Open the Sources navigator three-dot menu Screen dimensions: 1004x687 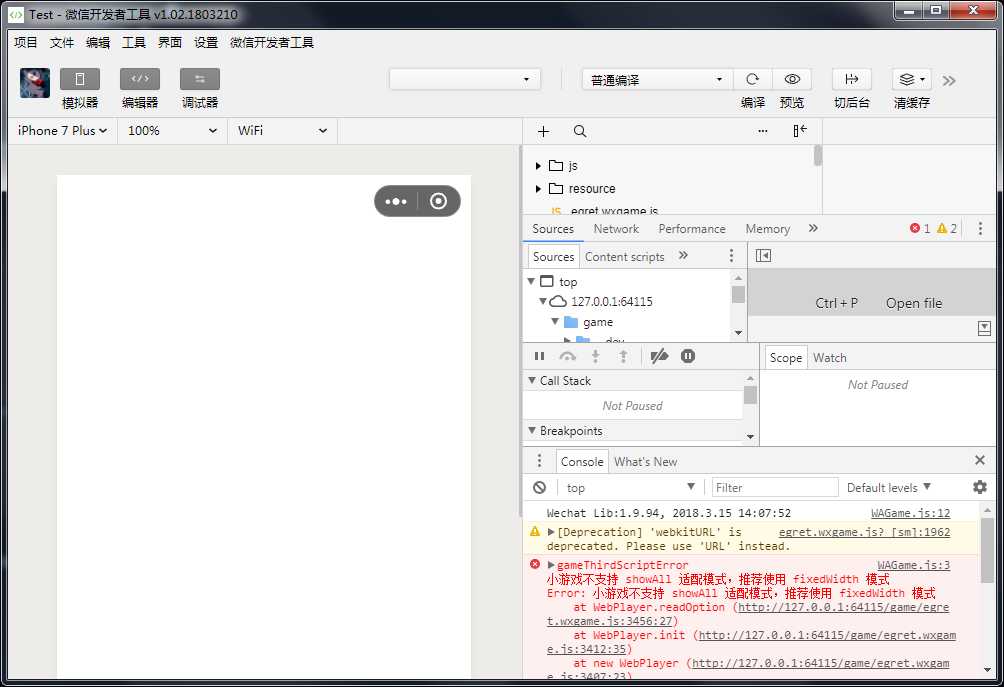click(x=731, y=255)
